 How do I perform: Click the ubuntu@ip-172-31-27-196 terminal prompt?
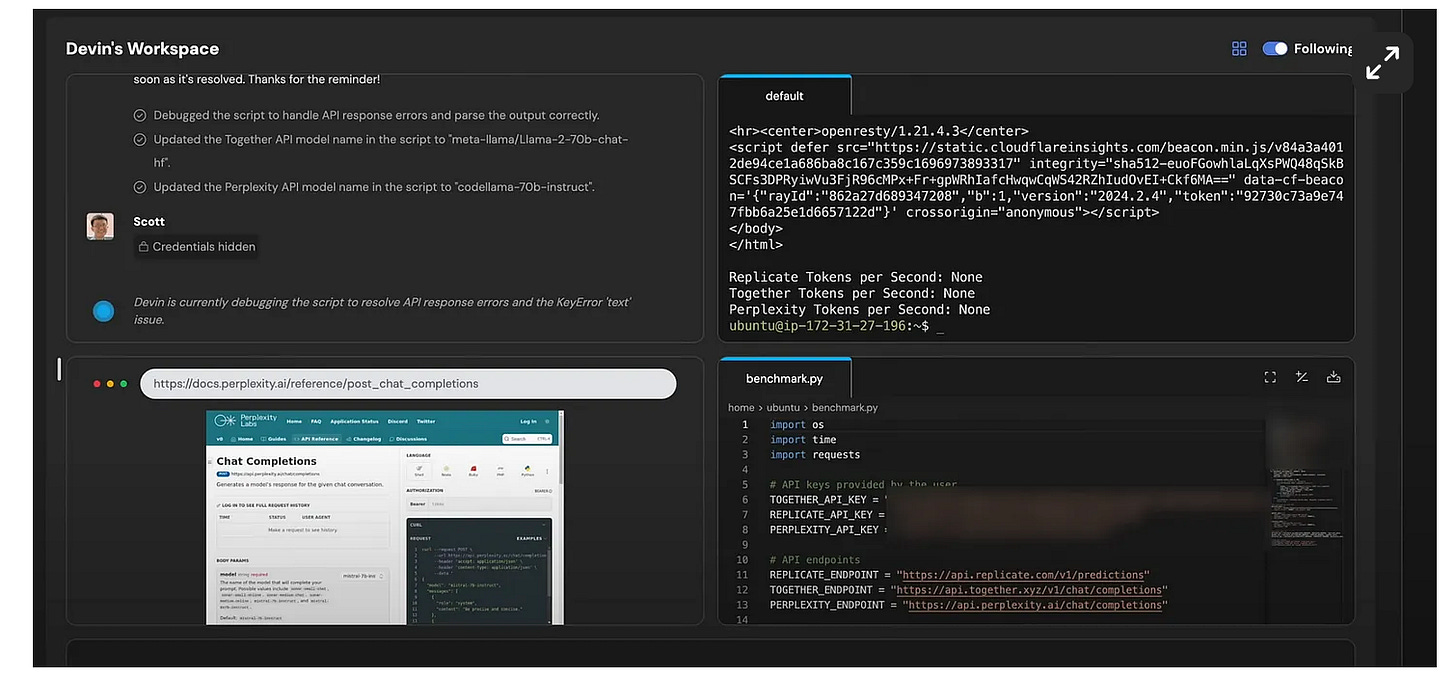(829, 326)
